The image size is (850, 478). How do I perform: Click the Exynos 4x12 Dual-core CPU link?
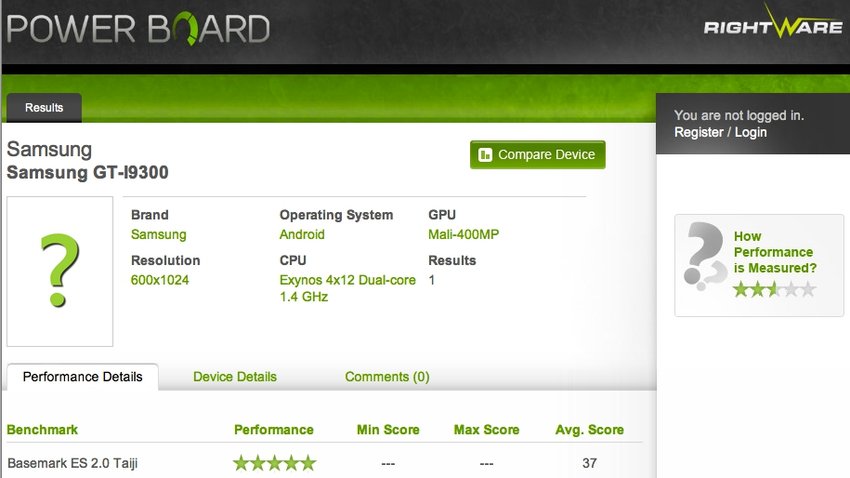click(347, 288)
